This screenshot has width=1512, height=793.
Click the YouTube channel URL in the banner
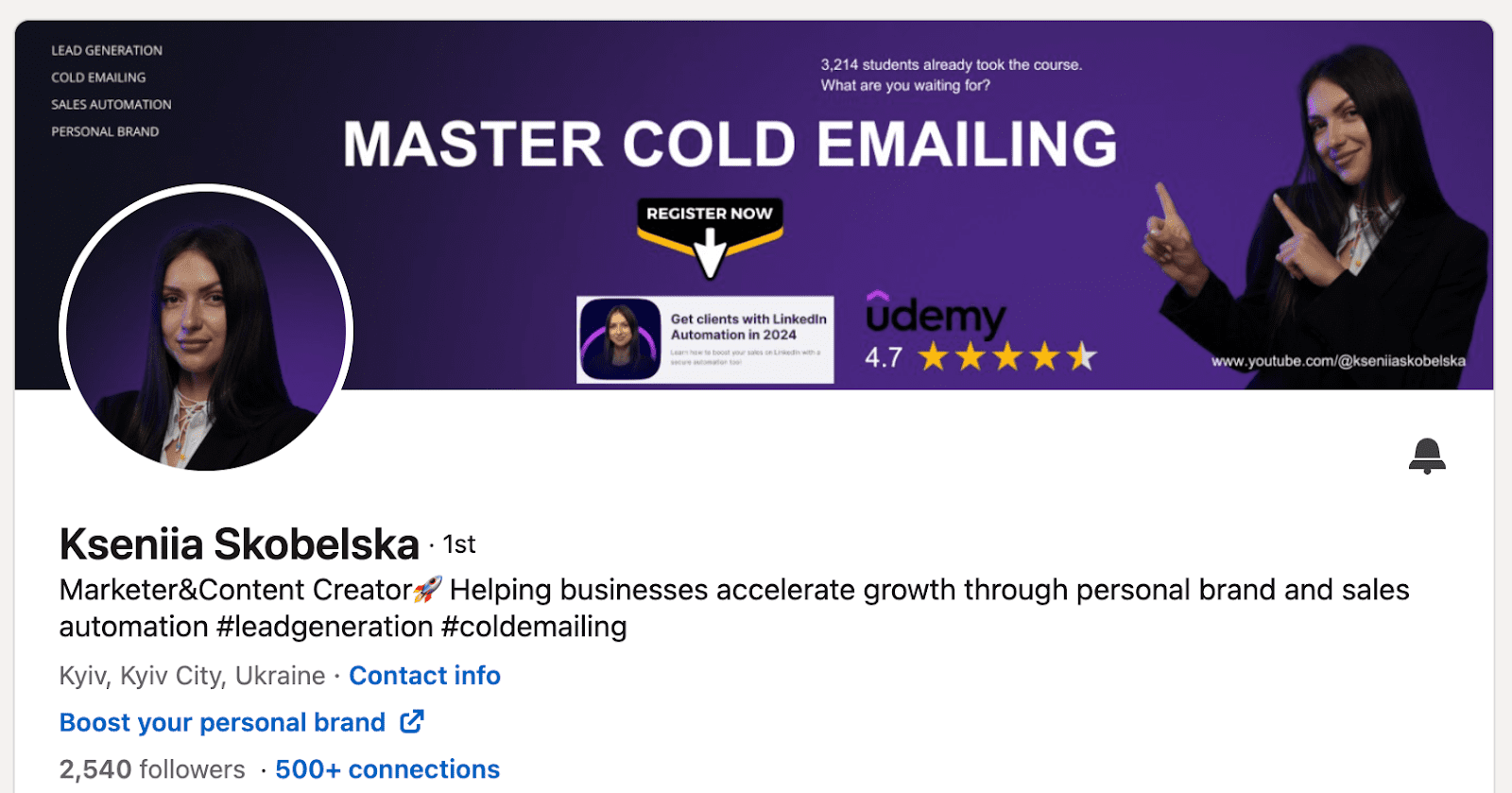[1338, 361]
